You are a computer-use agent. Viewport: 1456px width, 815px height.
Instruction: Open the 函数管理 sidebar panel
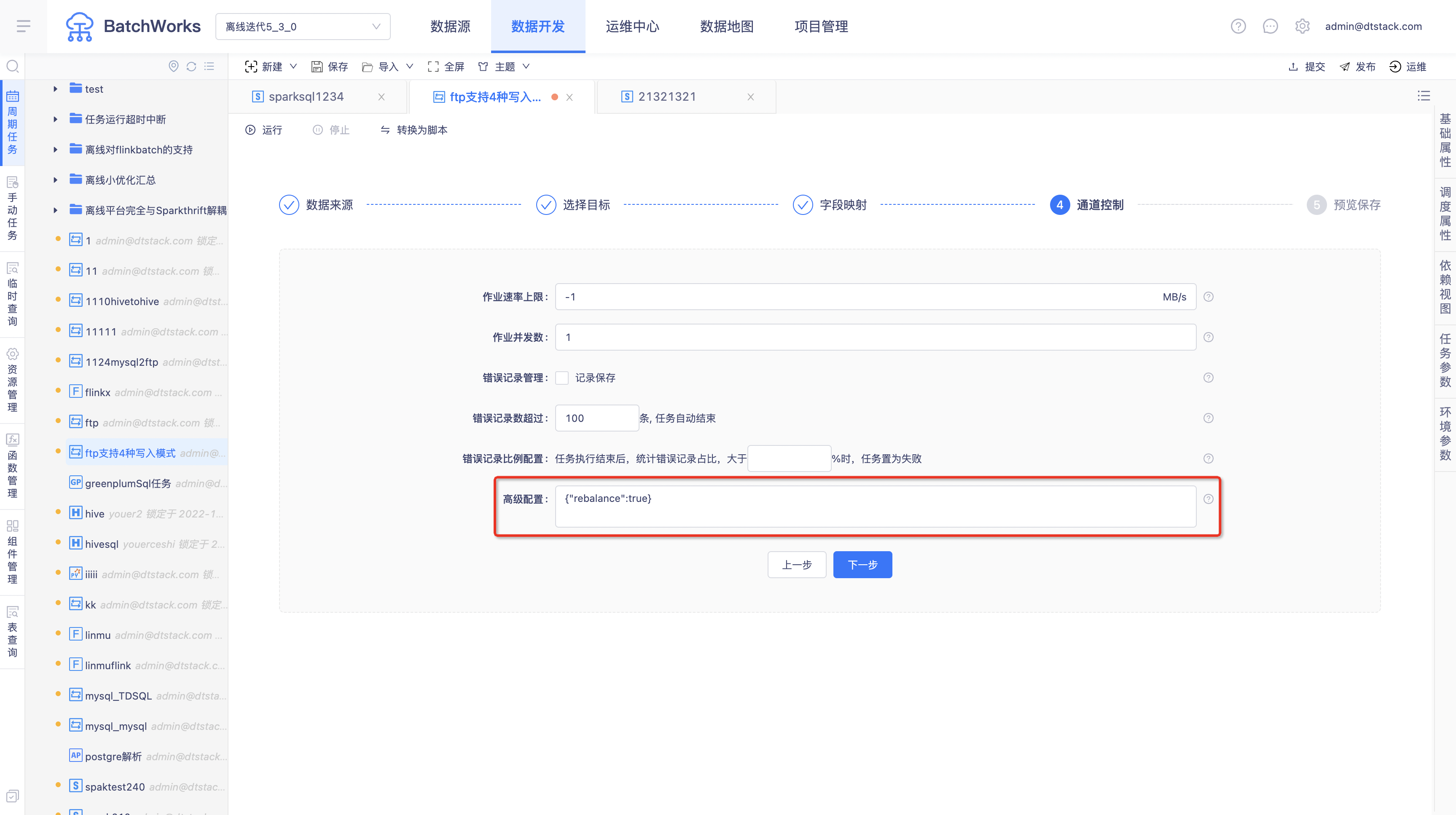pyautogui.click(x=12, y=466)
